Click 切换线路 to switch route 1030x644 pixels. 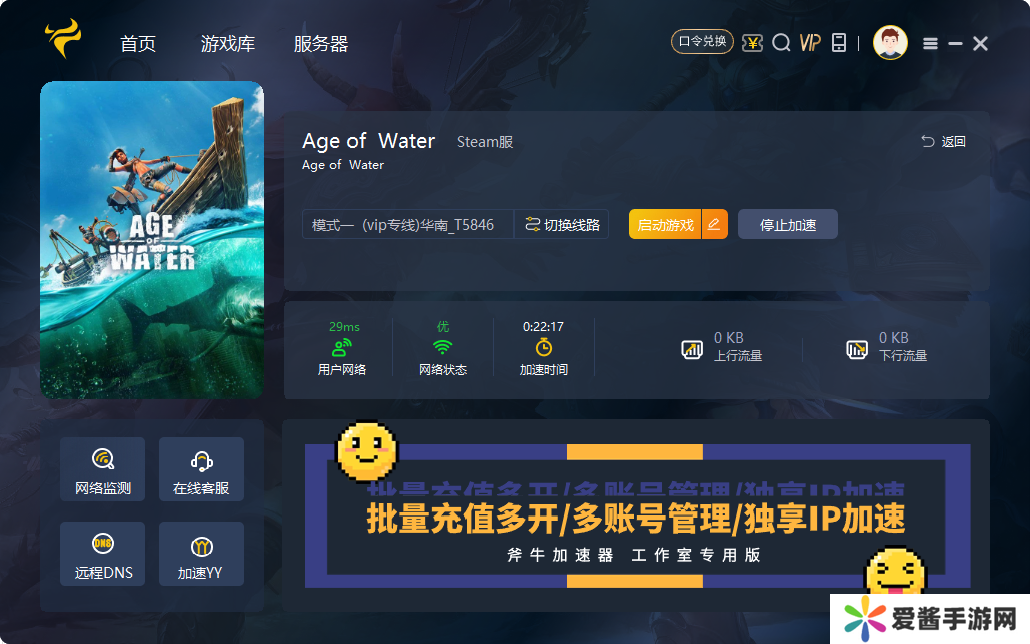562,225
